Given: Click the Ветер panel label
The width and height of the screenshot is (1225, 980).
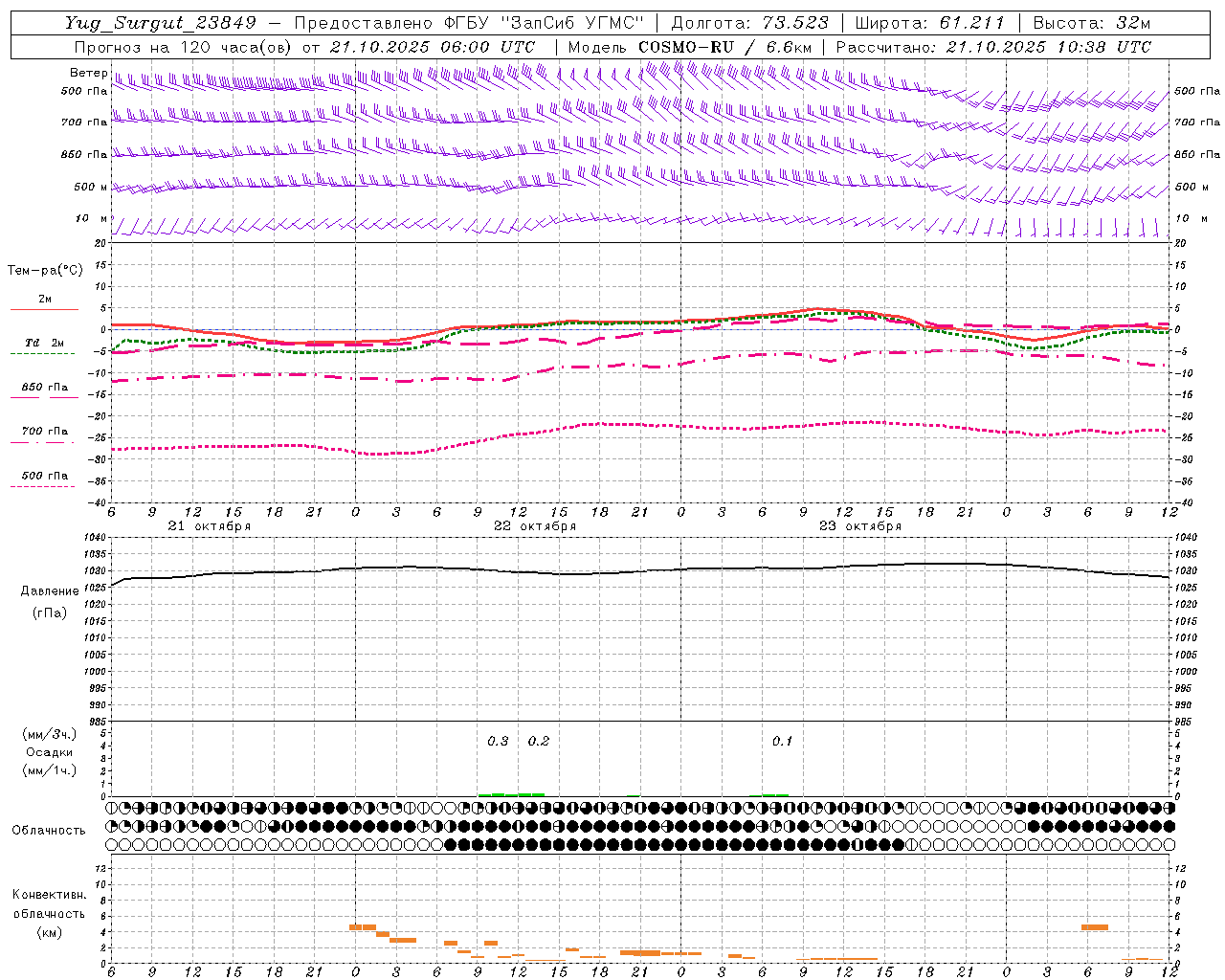Looking at the screenshot, I should pos(89,73).
